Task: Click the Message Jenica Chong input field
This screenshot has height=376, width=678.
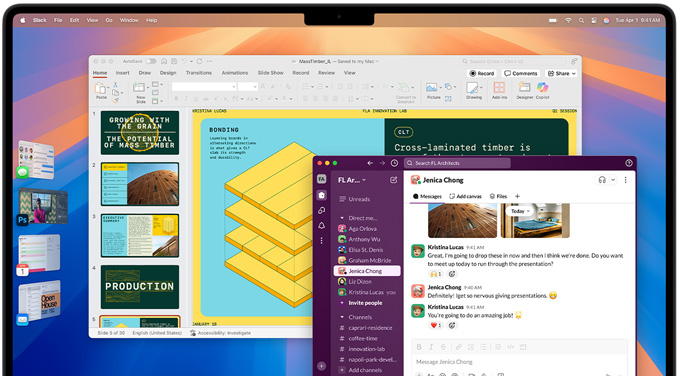Action: (x=519, y=362)
